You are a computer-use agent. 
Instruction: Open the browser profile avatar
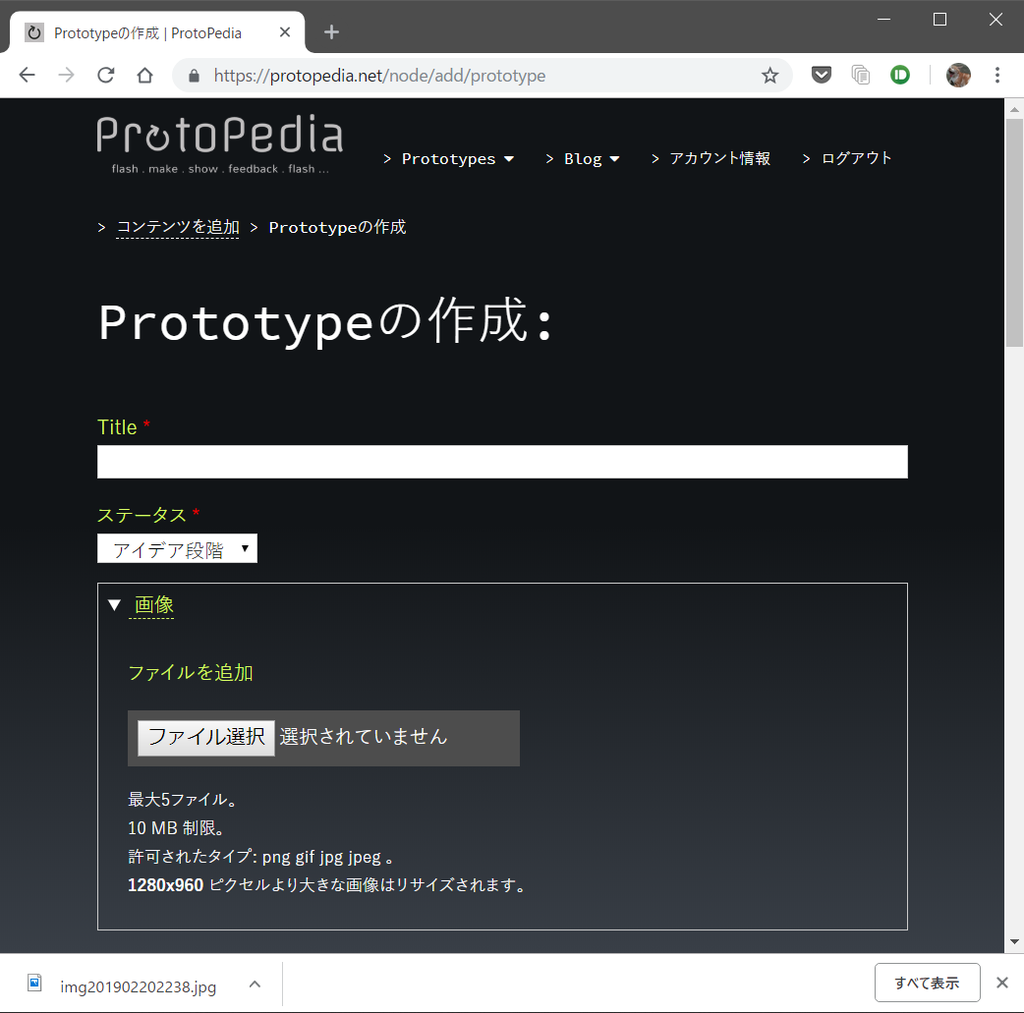[957, 75]
